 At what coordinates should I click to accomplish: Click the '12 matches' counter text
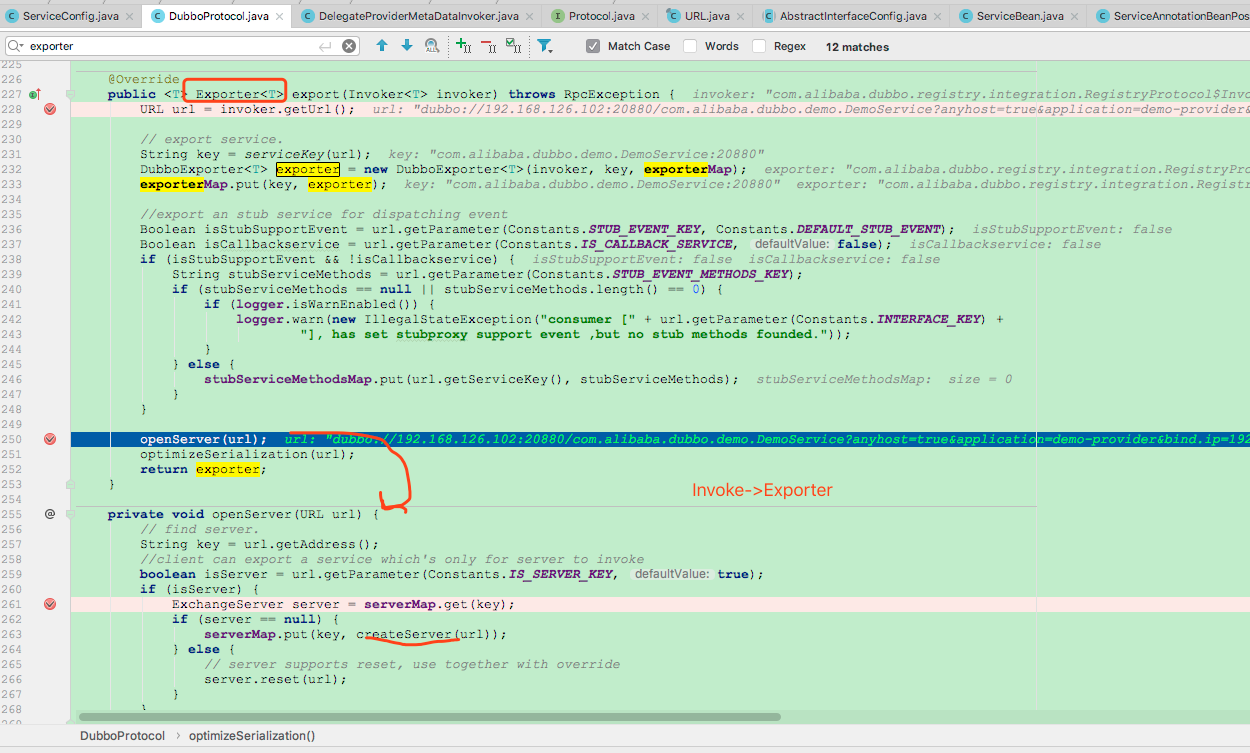pyautogui.click(x=857, y=47)
